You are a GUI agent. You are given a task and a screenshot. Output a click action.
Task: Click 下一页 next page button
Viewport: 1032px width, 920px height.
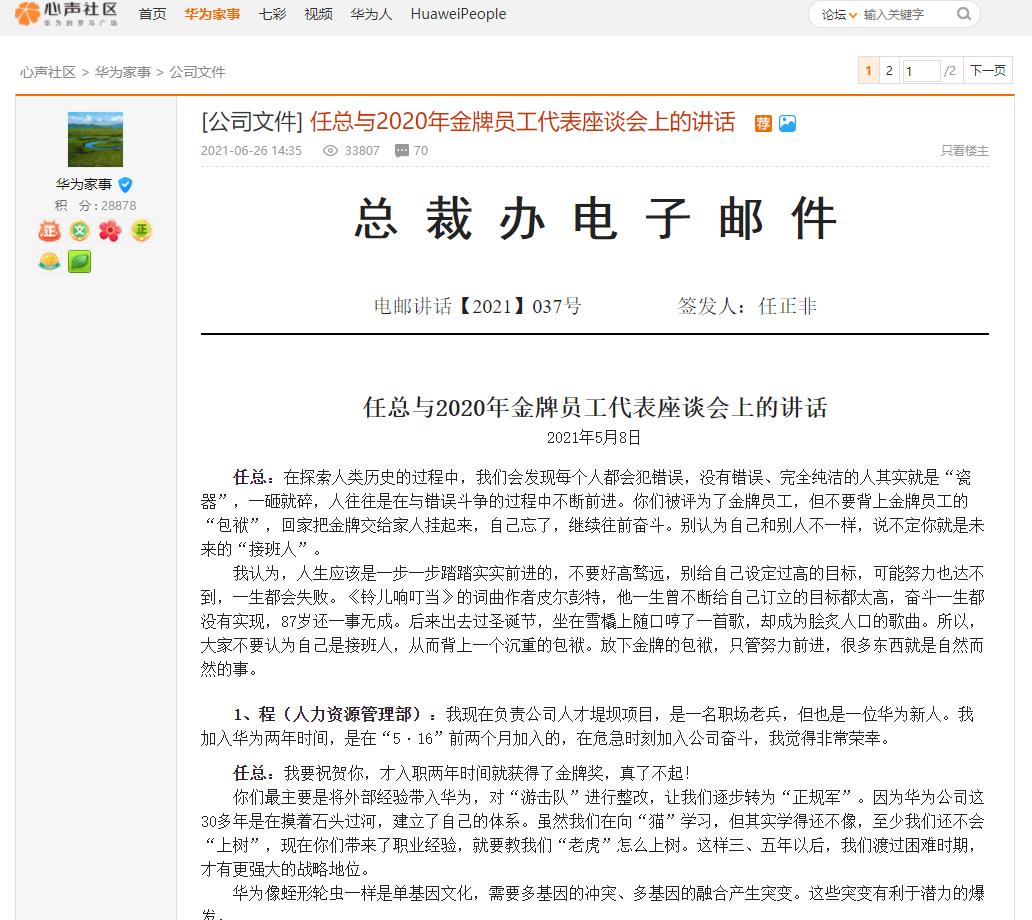tap(987, 71)
